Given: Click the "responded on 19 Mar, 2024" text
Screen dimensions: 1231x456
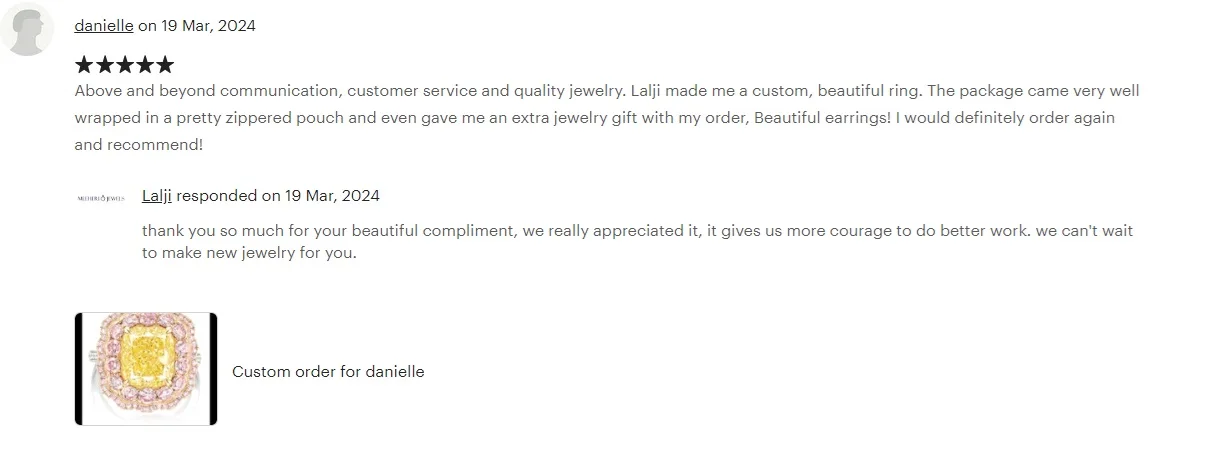Looking at the screenshot, I should point(278,195).
